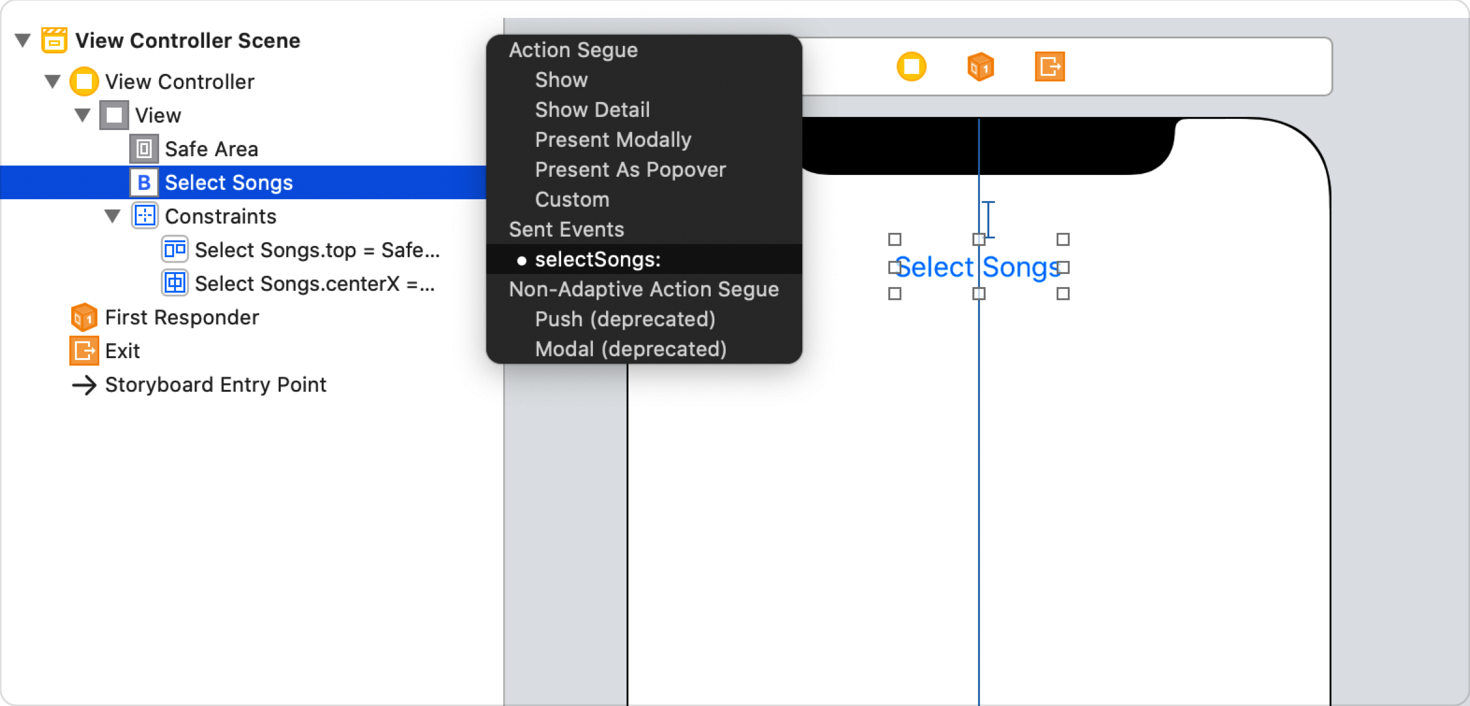Click the constraint icon beside Select Songs.centerX
The width and height of the screenshot is (1470, 706).
click(175, 283)
